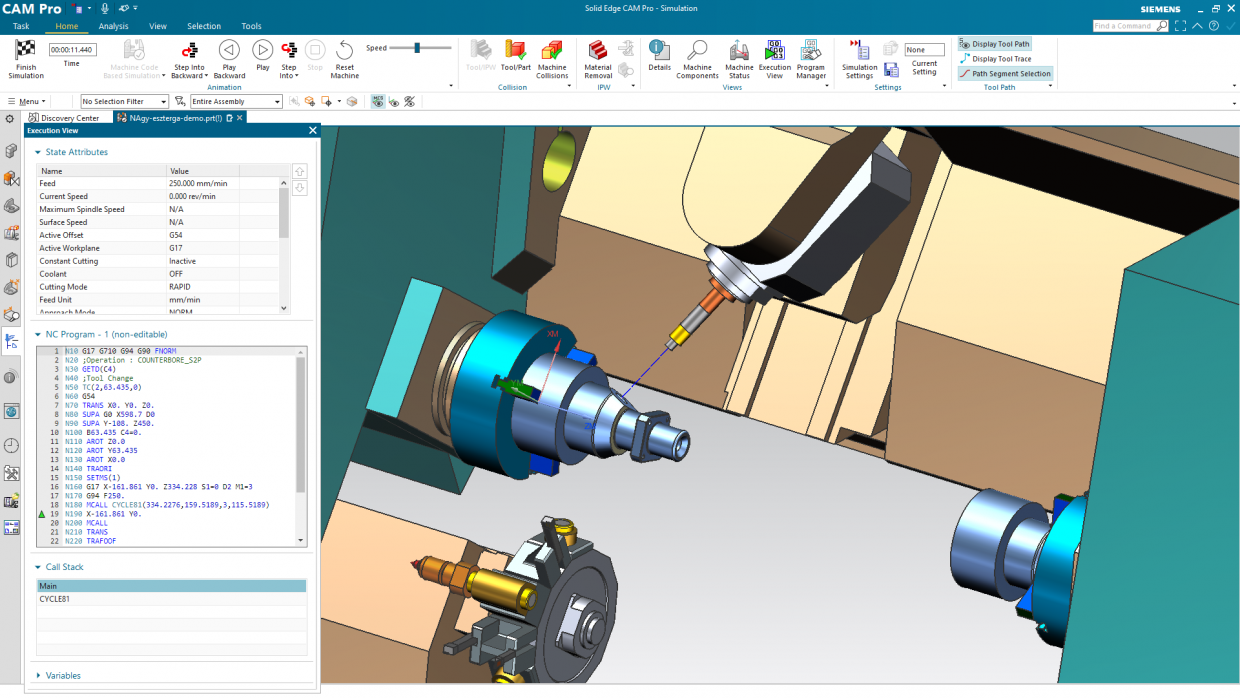
Task: Open Material Removal tool
Action: (x=597, y=51)
